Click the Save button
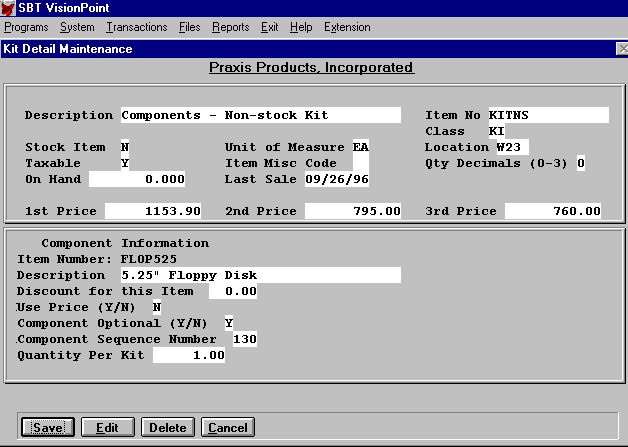Viewport: 628px width, 447px height. 48,427
